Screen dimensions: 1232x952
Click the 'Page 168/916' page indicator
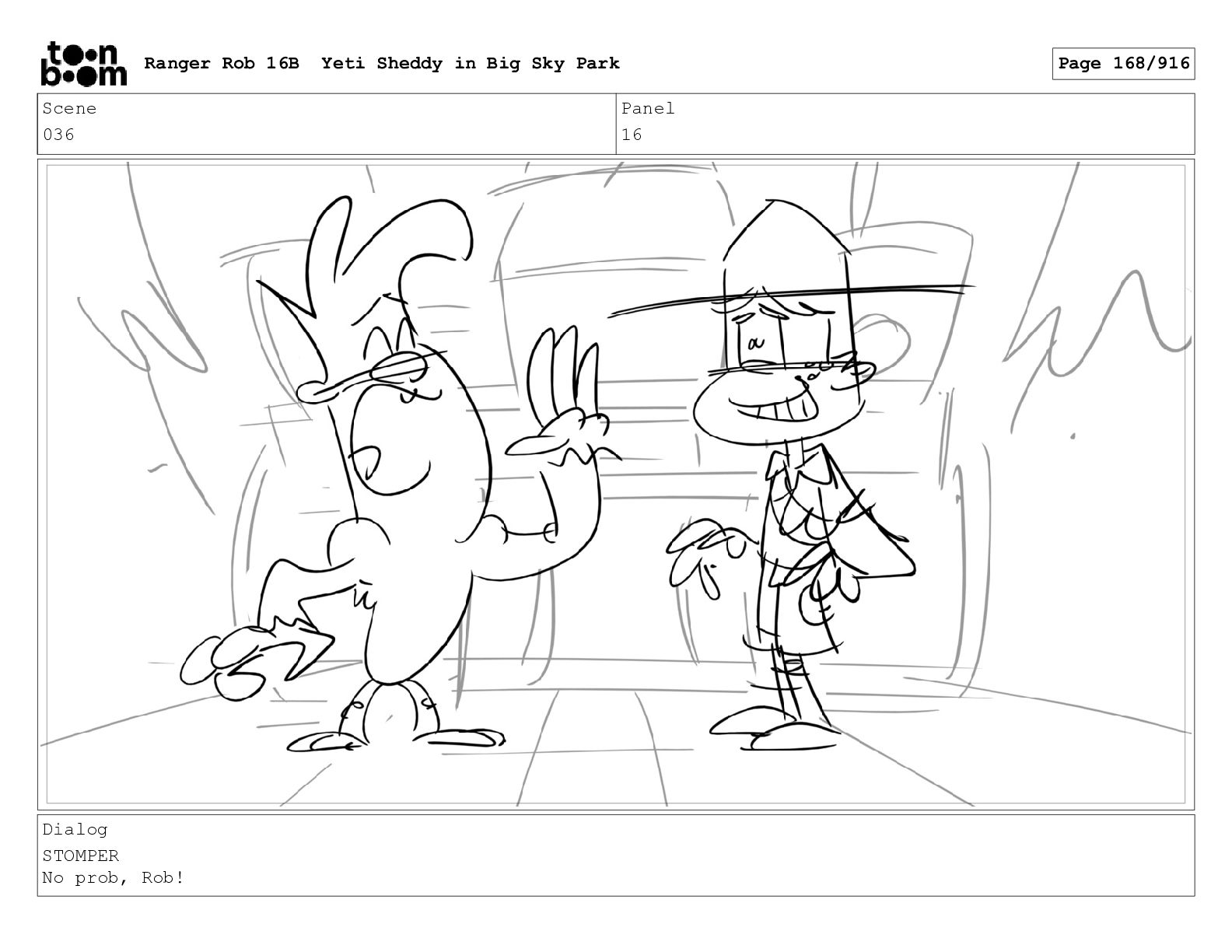1123,63
